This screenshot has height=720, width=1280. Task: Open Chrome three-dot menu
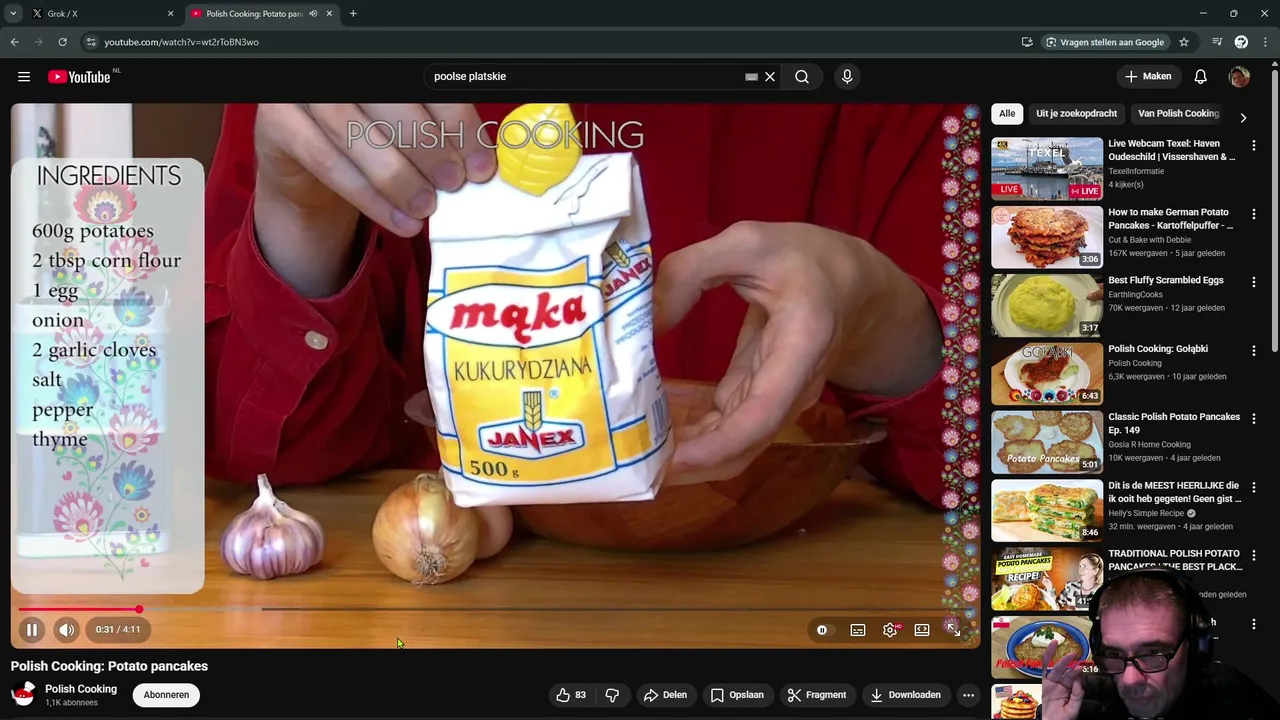point(1265,42)
